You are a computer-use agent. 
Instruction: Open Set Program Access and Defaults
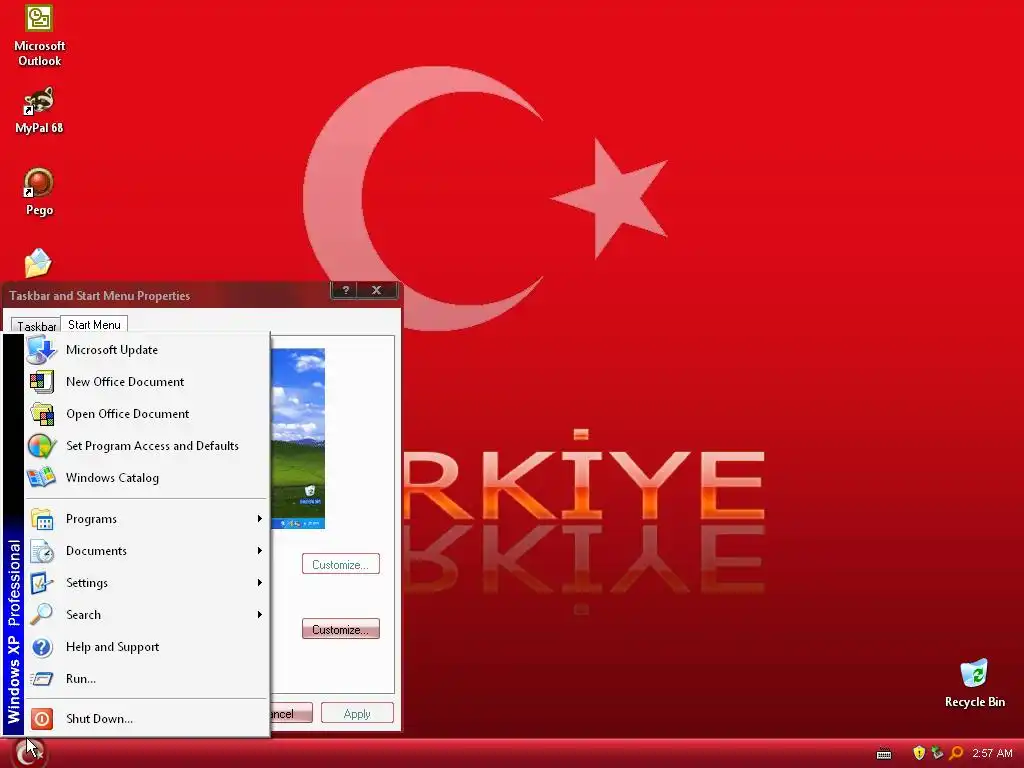[147, 446]
